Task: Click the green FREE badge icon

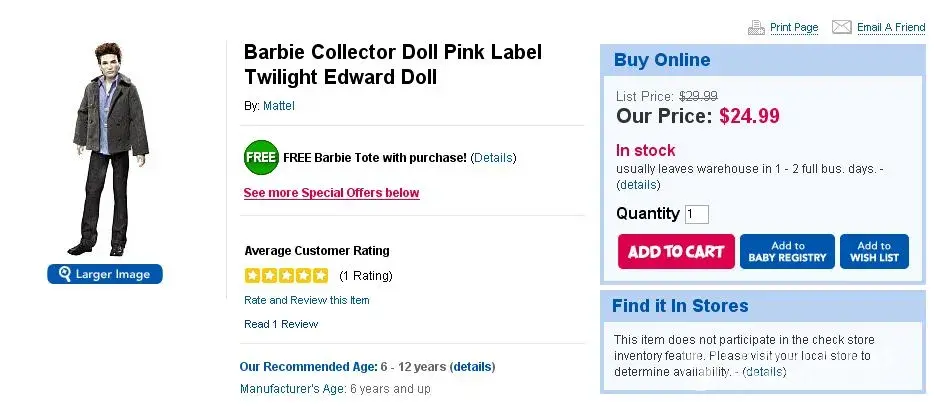Action: point(260,158)
